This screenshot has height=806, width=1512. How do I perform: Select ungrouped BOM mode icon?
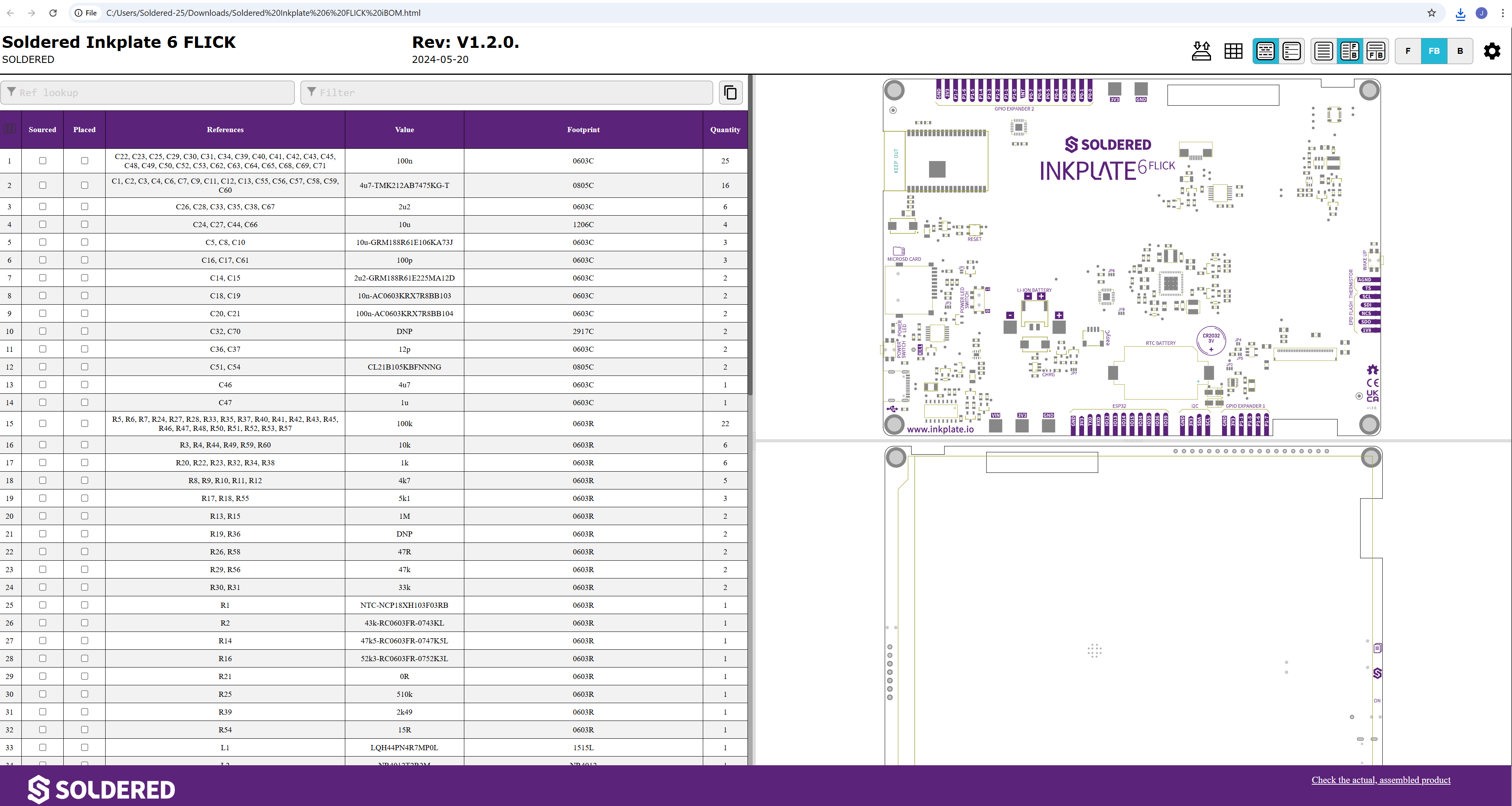pyautogui.click(x=1291, y=51)
